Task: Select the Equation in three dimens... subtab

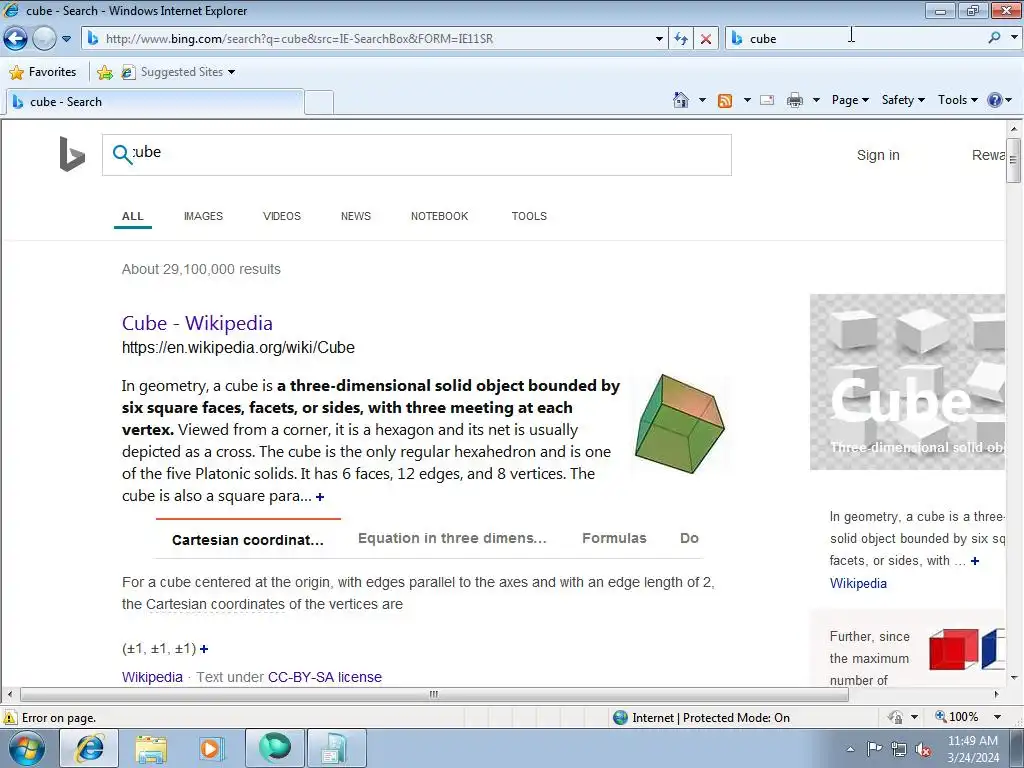Action: click(x=452, y=538)
